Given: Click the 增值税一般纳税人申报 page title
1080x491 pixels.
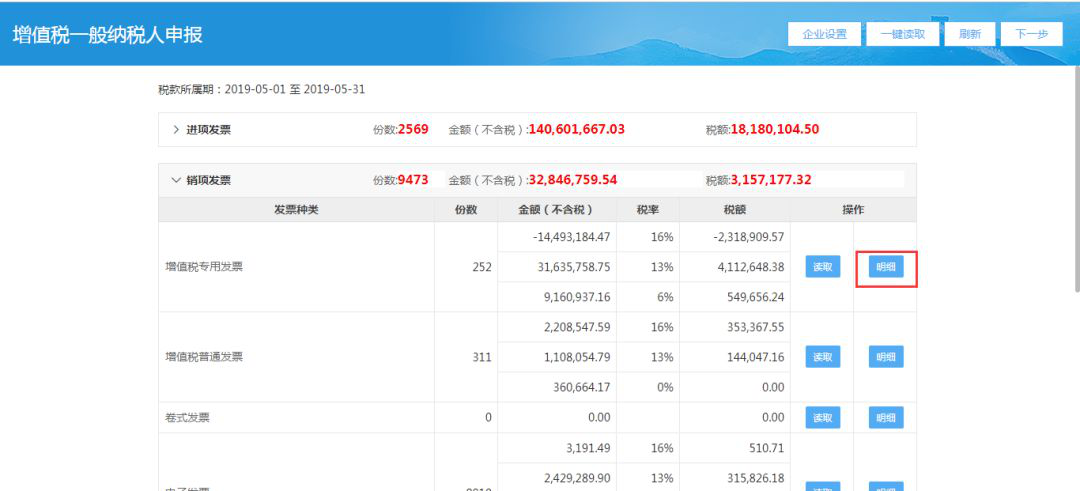Looking at the screenshot, I should point(107,34).
